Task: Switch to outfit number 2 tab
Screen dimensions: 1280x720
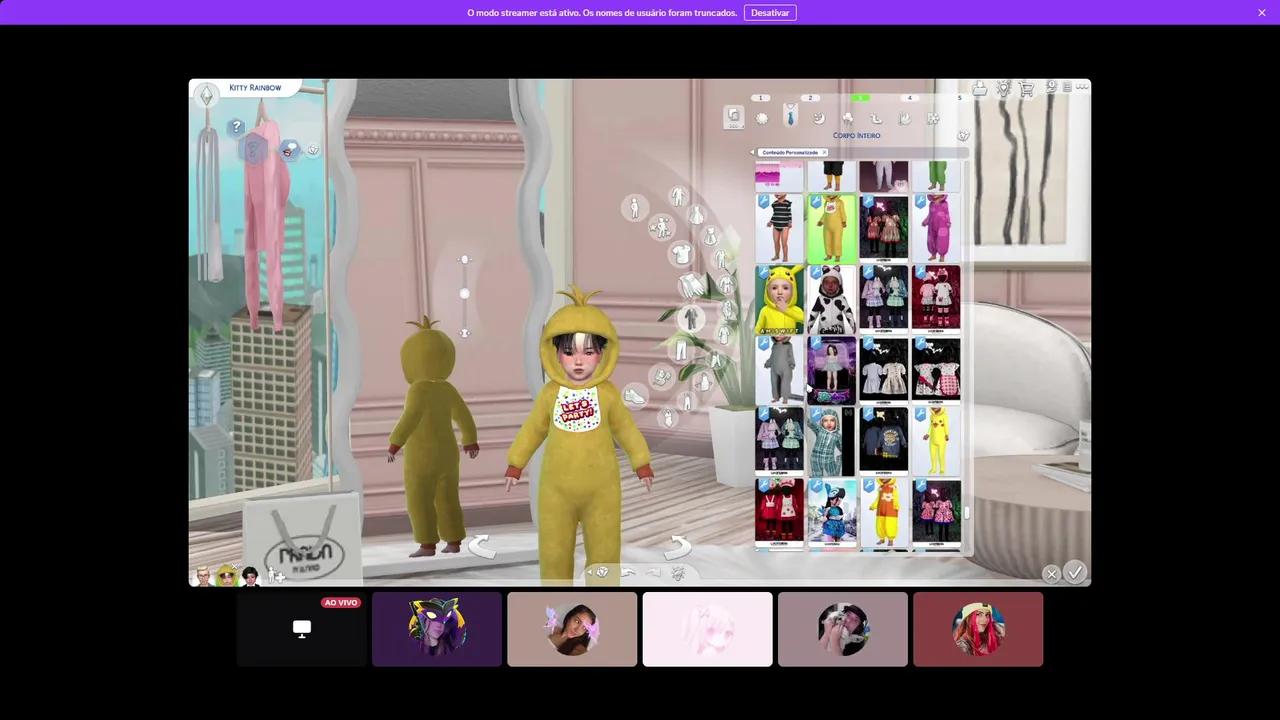Action: [x=810, y=98]
